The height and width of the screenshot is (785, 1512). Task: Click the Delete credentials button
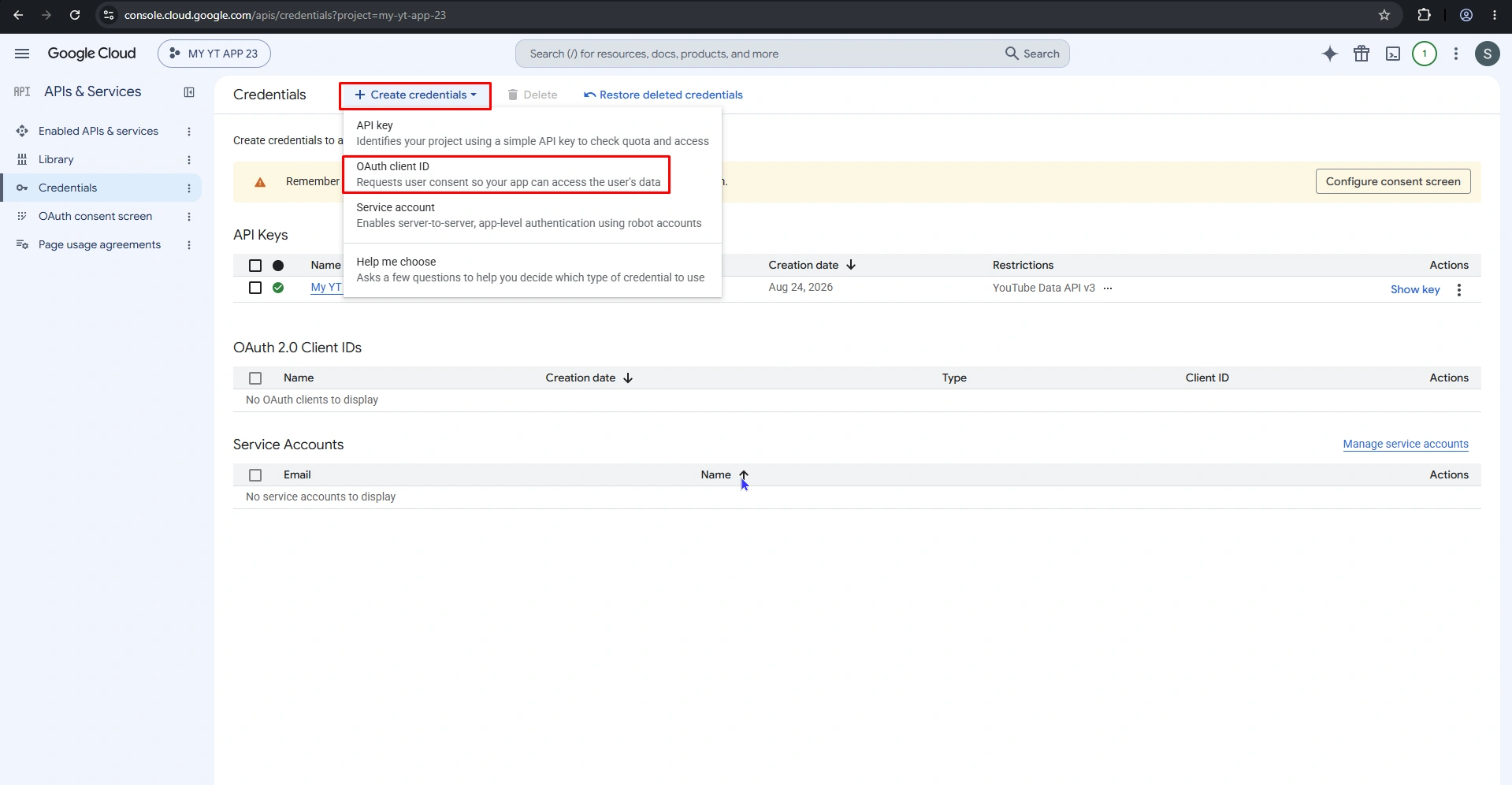pyautogui.click(x=532, y=95)
